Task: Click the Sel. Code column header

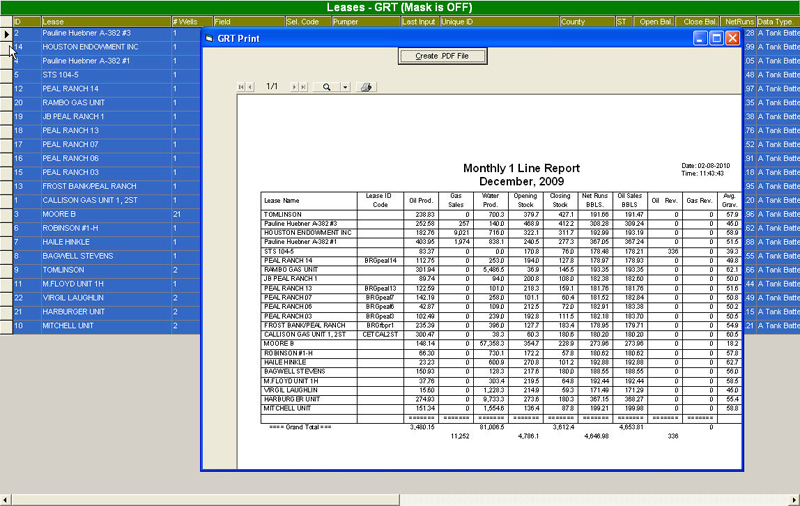Action: pos(308,21)
